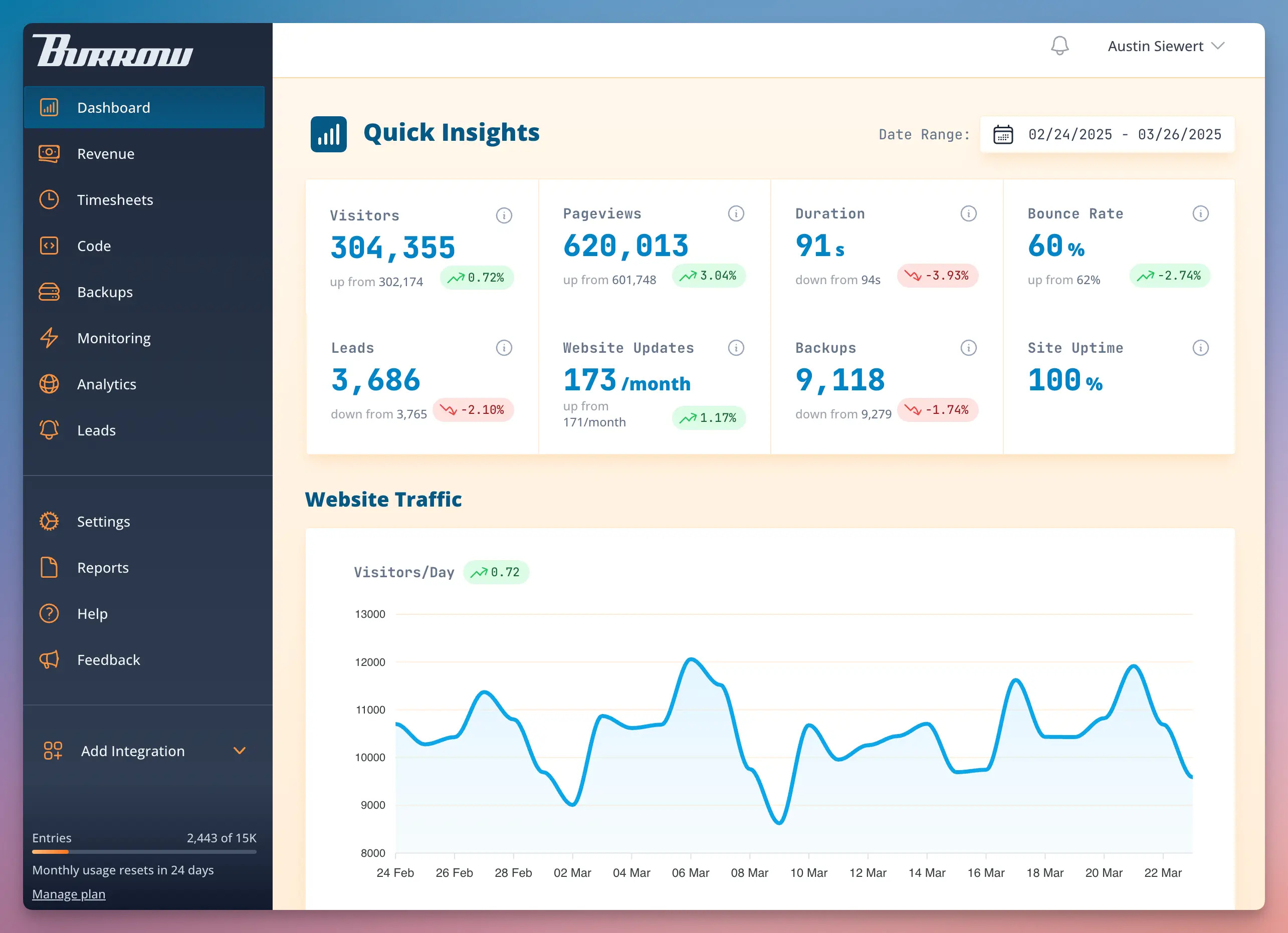Viewport: 1288px width, 933px height.
Task: Click the Code brackets icon
Action: click(x=49, y=246)
